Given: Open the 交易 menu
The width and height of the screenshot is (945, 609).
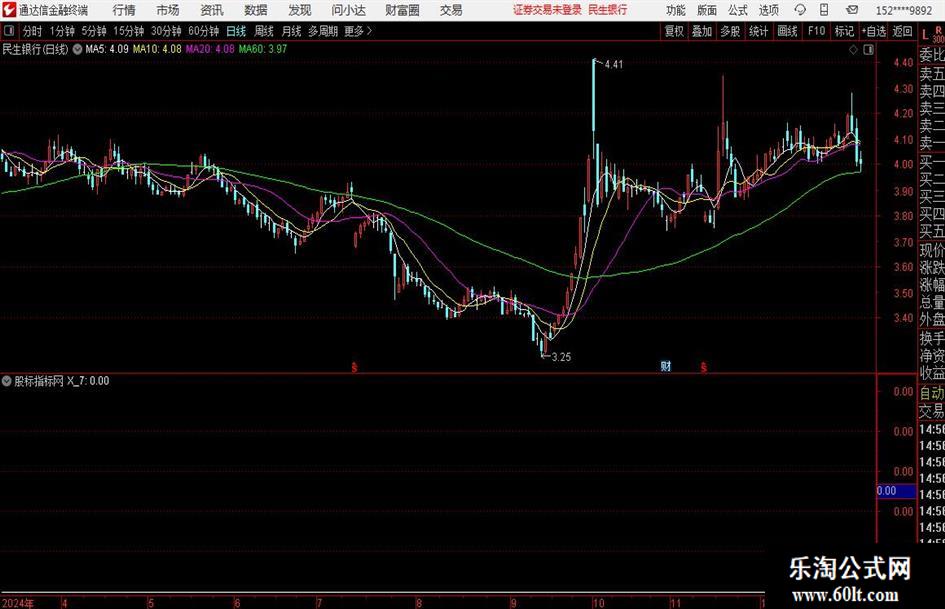Looking at the screenshot, I should click(x=451, y=10).
